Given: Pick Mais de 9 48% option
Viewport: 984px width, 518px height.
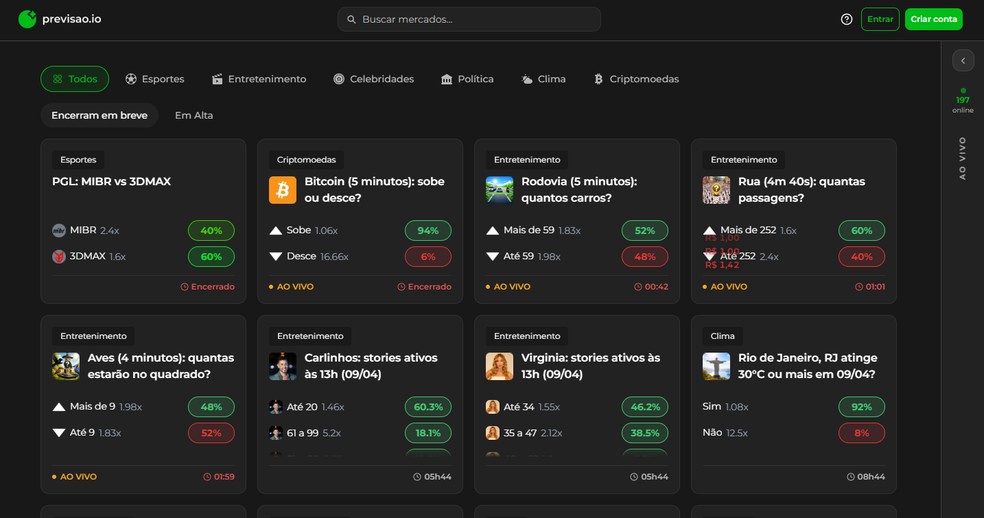Looking at the screenshot, I should coord(211,407).
